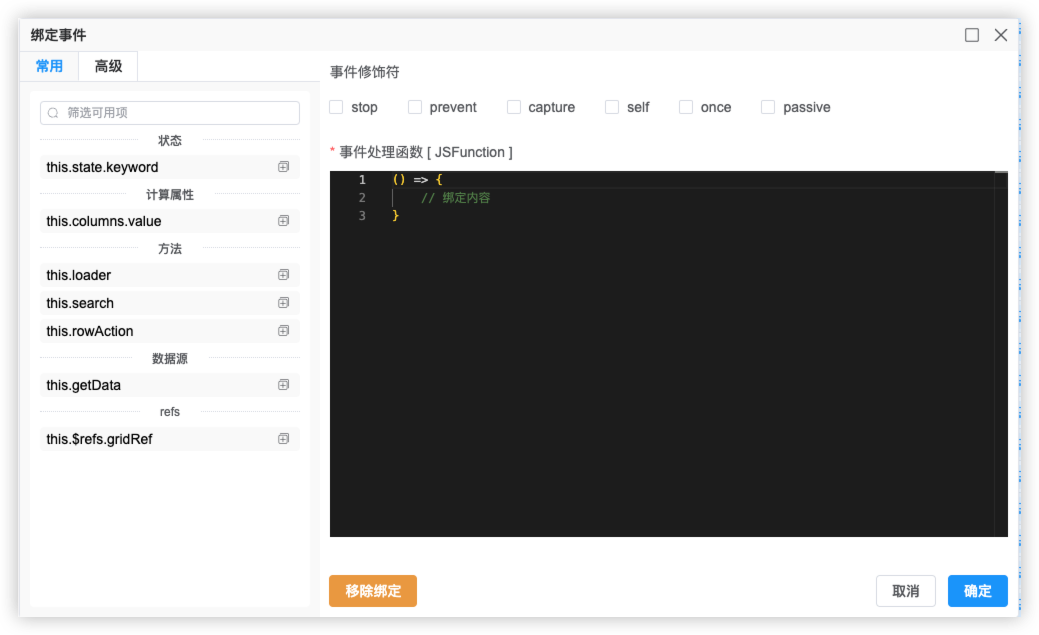Click insert icon next to this.rowAction
Image resolution: width=1039 pixels, height=635 pixels.
click(284, 331)
